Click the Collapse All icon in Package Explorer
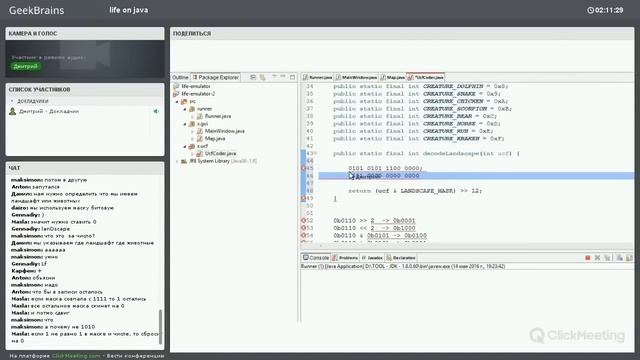Image resolution: width=640 pixels, height=360 pixels. pos(253,77)
